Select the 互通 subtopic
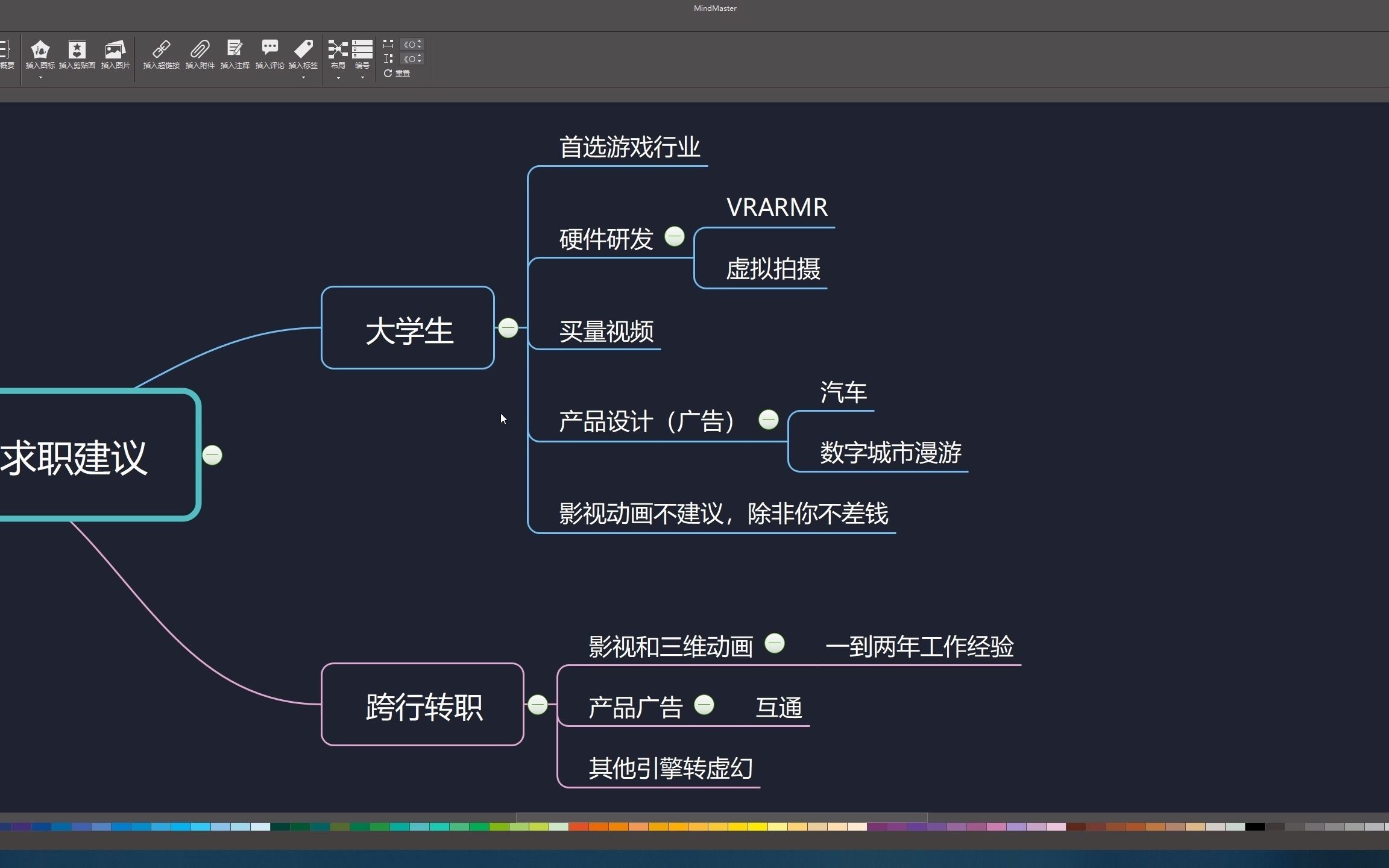The image size is (1389, 868). click(x=779, y=708)
